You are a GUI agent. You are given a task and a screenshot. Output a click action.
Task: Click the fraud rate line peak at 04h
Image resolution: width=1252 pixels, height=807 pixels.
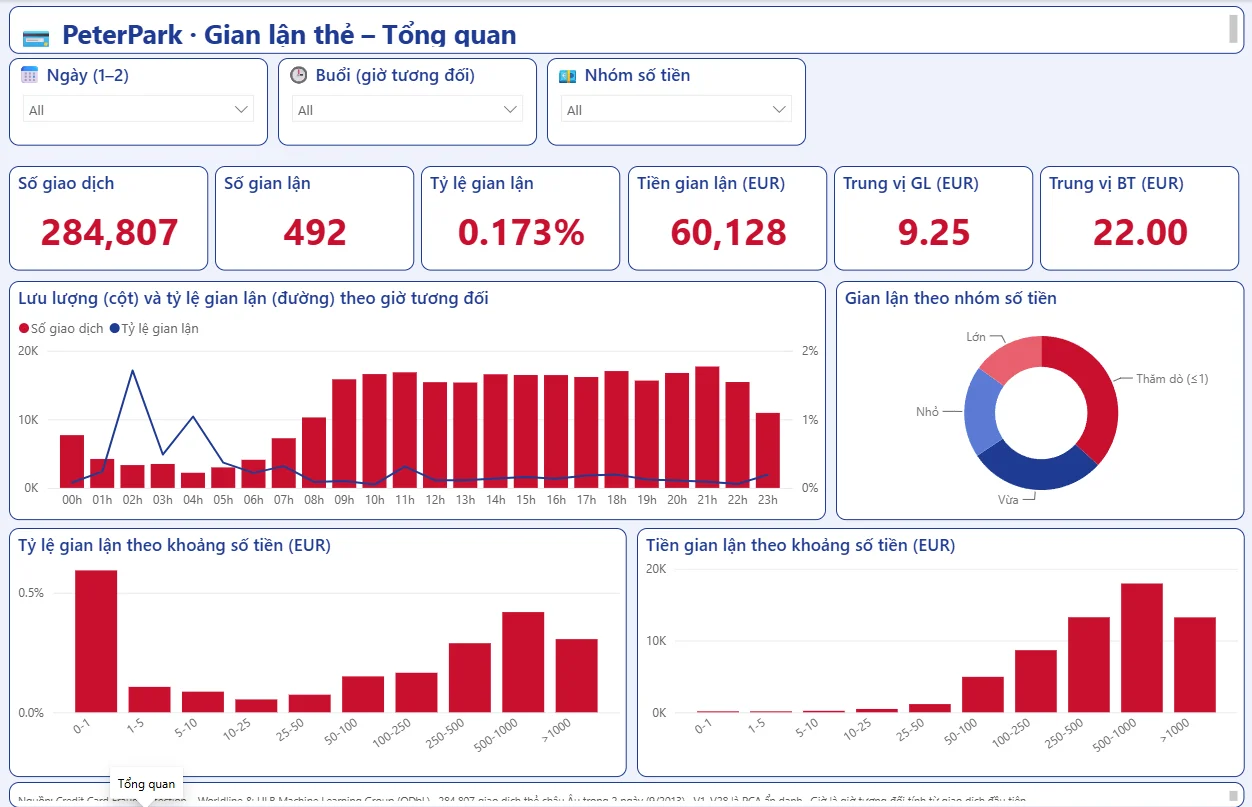[193, 416]
